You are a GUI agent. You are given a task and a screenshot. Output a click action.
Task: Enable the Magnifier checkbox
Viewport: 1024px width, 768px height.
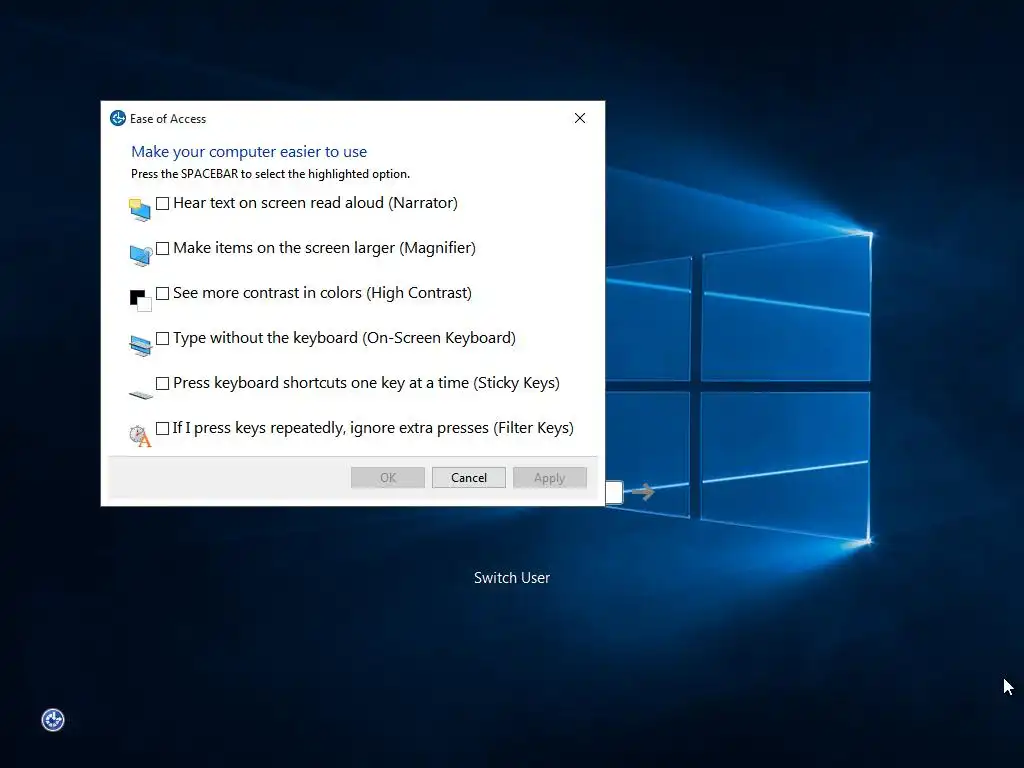pyautogui.click(x=163, y=249)
